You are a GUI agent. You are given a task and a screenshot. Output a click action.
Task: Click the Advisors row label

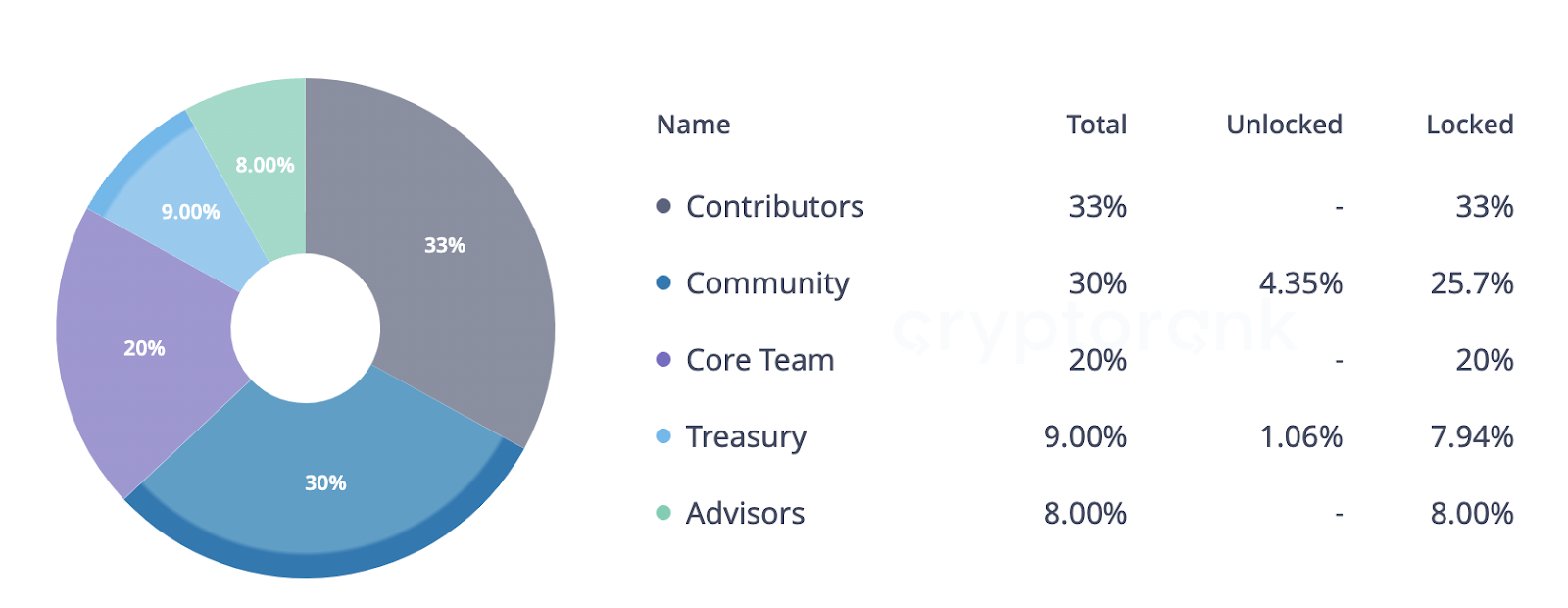point(745,513)
